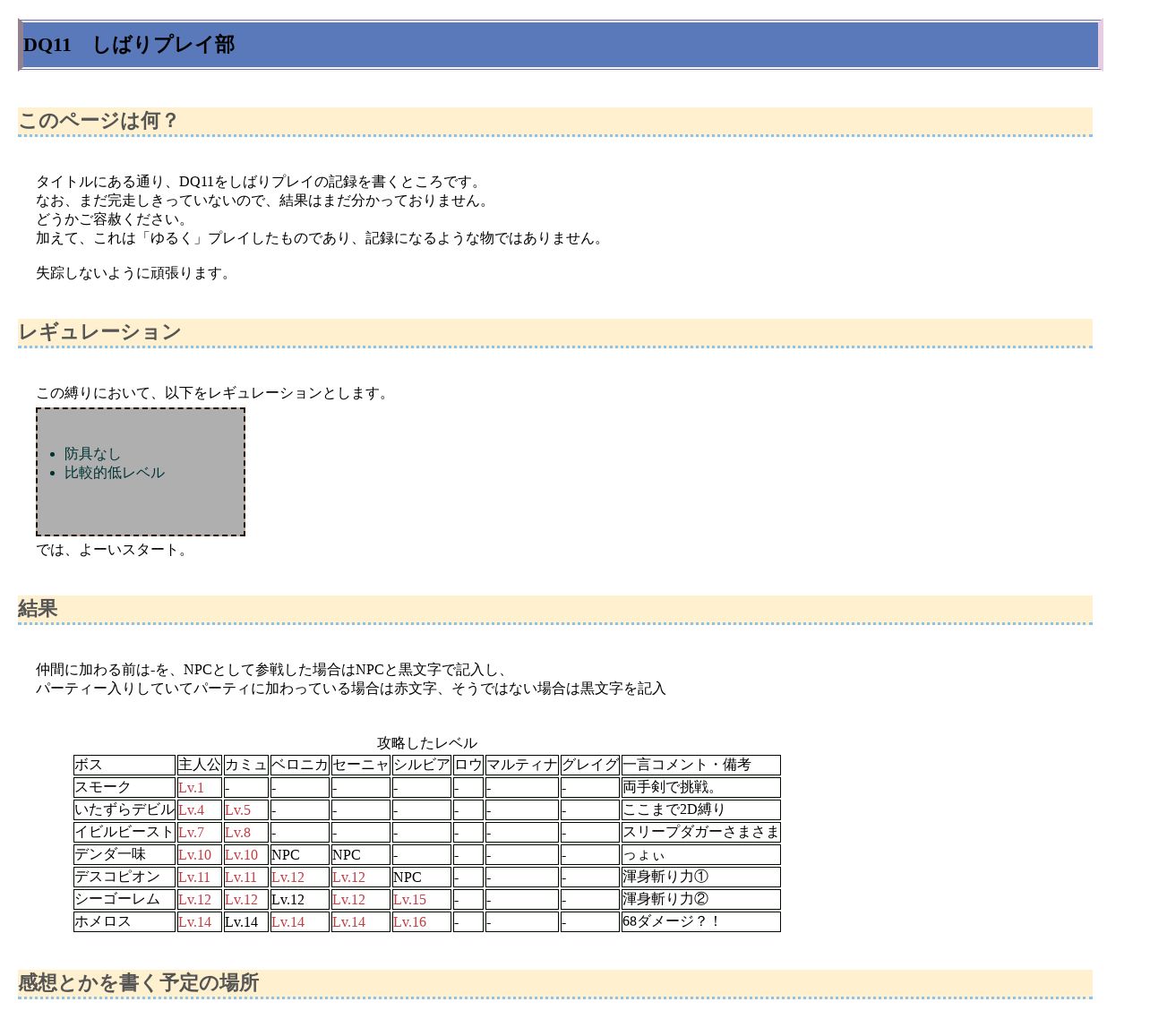Viewport: 1150px width, 1036px height.
Task: Click the comment 68ダメージ？！
Action: 701,921
